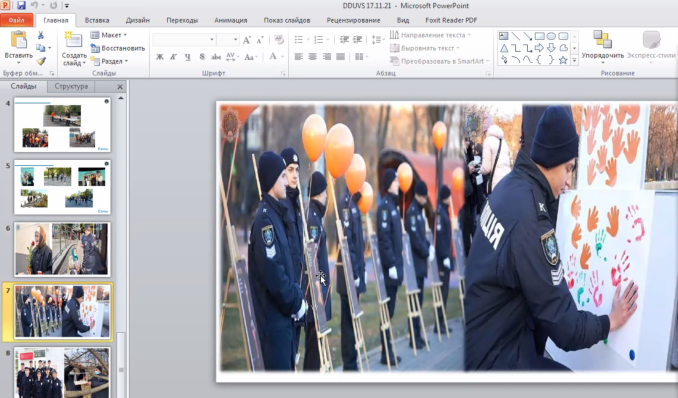Pick the Left Brace shape
The image size is (678, 398).
point(539,60)
